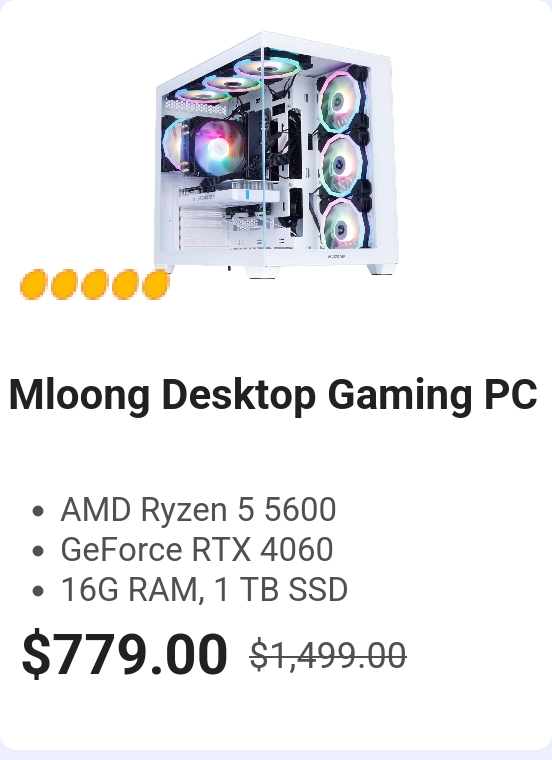Click the AMD Ryzen 5 5600 spec line

pos(198,509)
